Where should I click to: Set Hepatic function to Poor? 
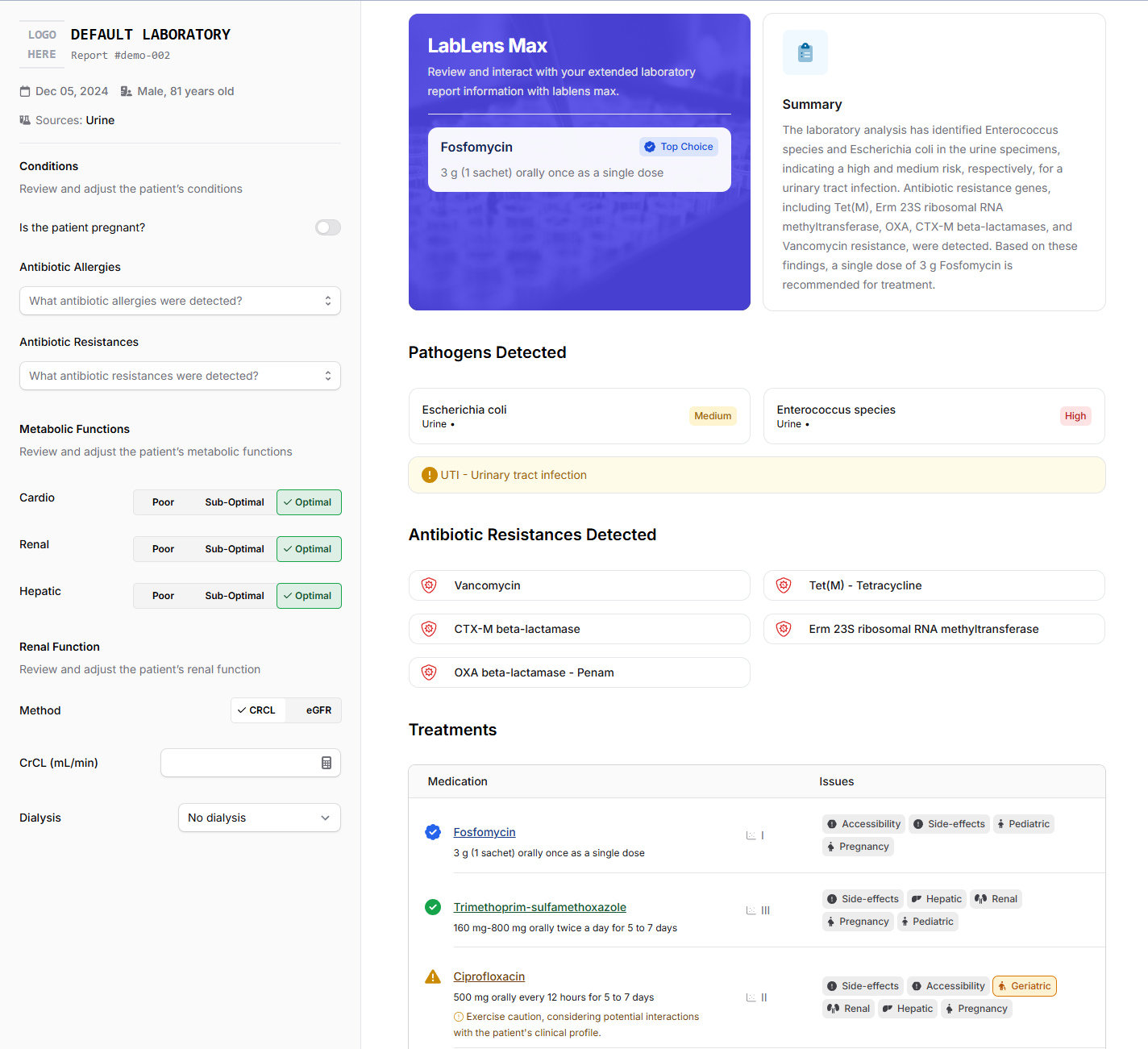pos(163,596)
